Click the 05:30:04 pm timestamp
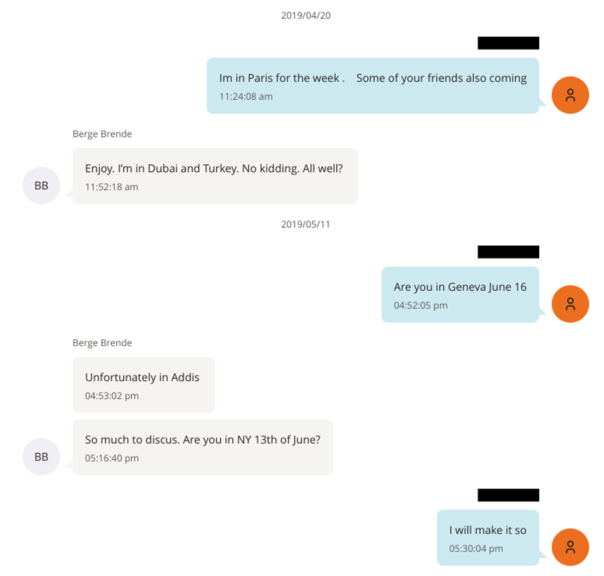This screenshot has width=604, height=576. coord(476,548)
